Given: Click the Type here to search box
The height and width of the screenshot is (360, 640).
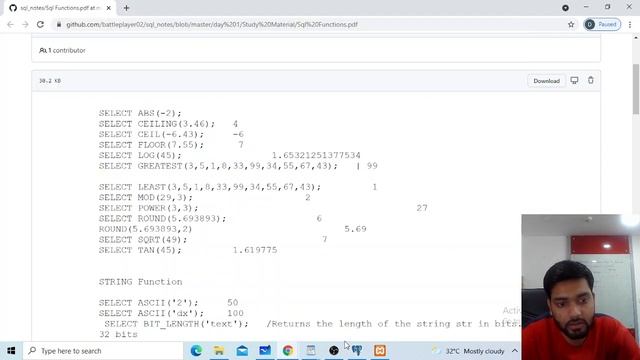Looking at the screenshot, I should 103,351.
